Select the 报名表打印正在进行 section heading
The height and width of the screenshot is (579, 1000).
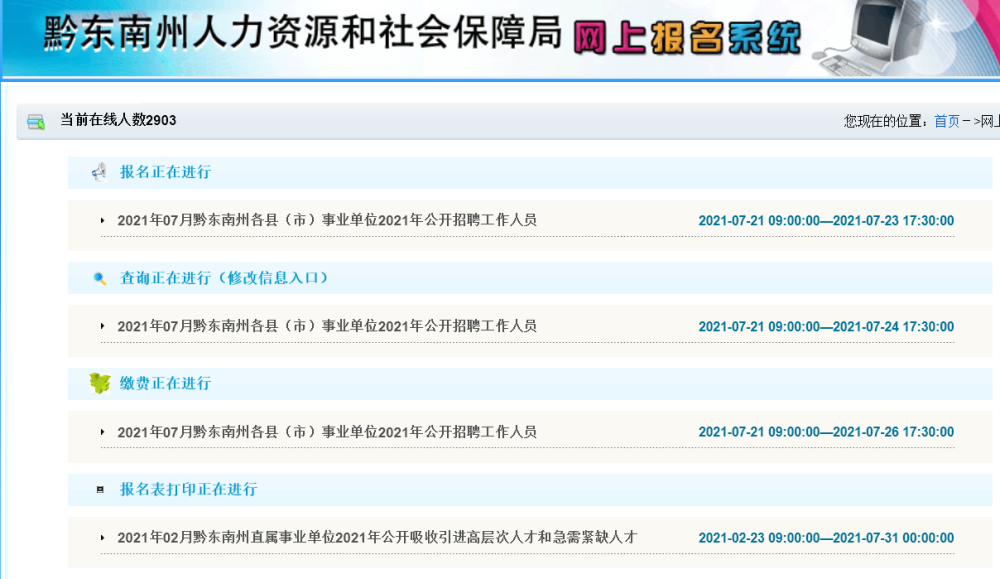pyautogui.click(x=188, y=490)
